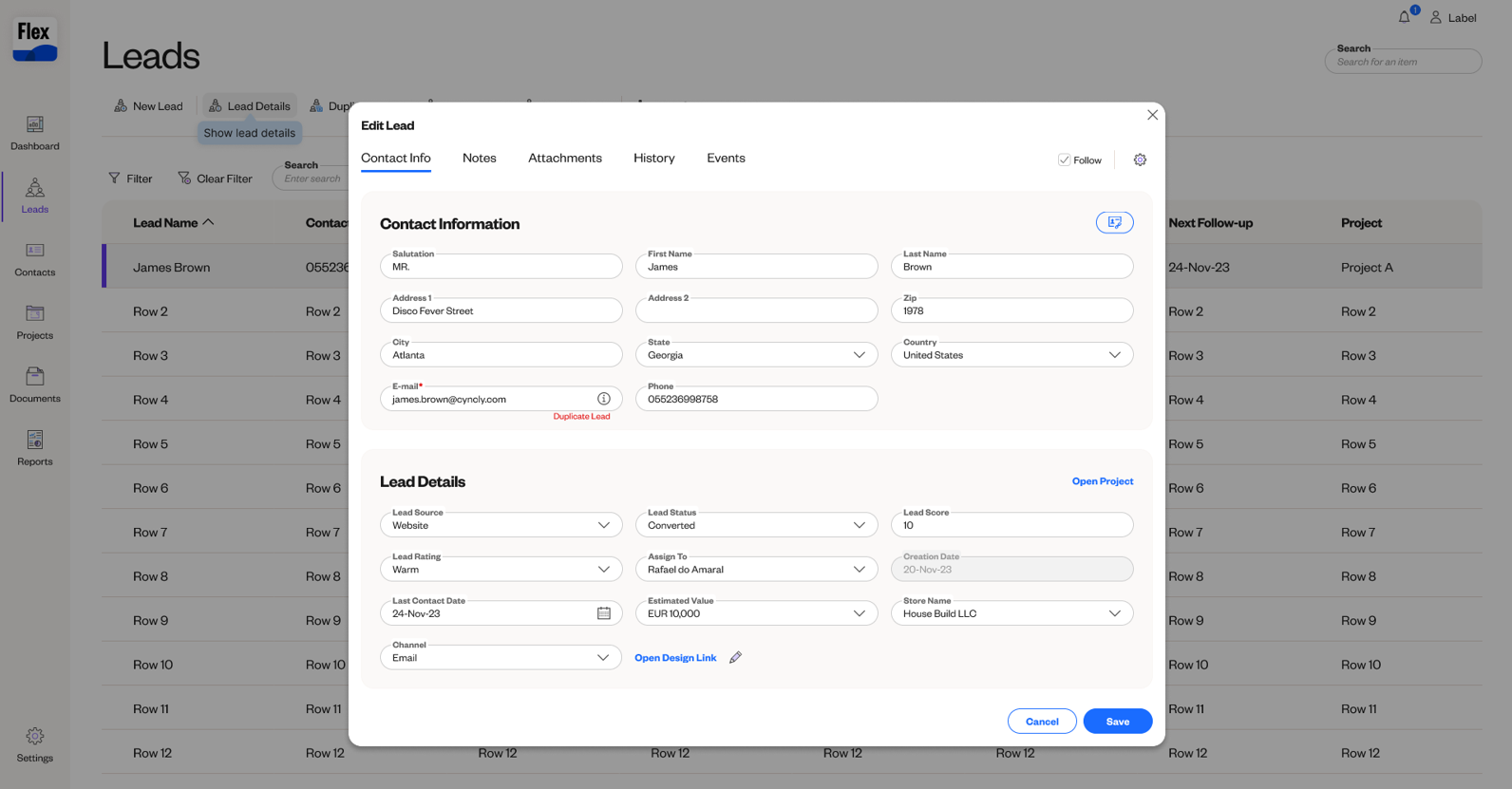Screen dimensions: 1512x789
Task: Click the empty Address 2 field
Action: (757, 310)
